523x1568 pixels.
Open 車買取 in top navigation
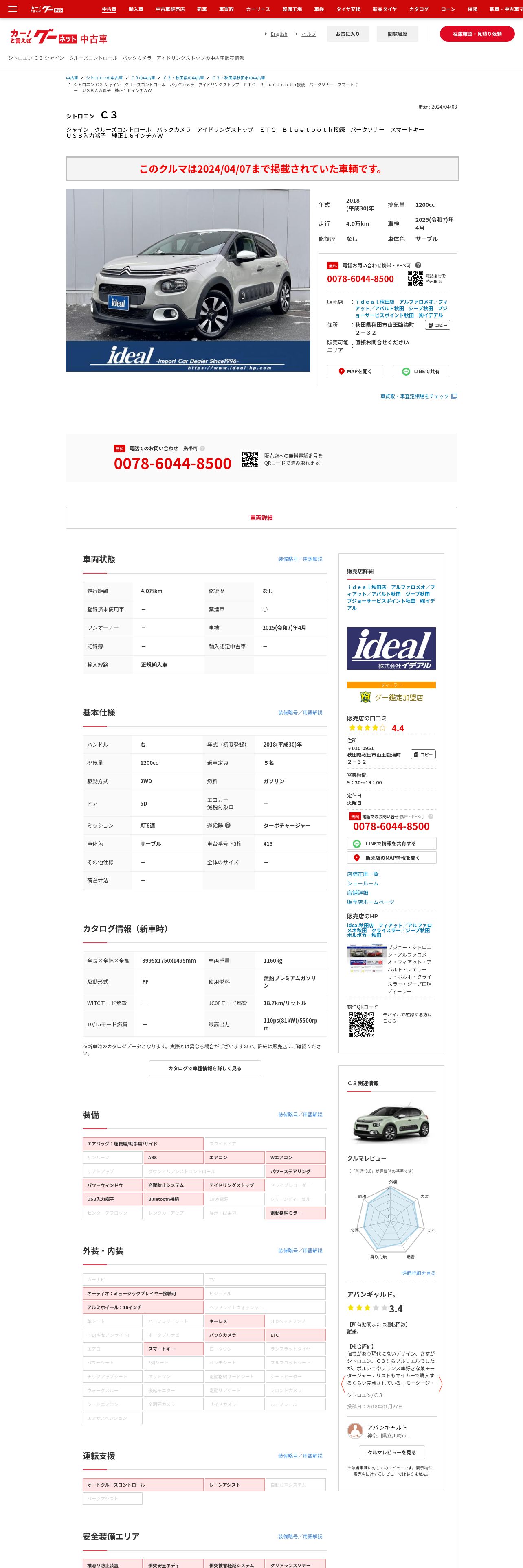click(x=226, y=9)
